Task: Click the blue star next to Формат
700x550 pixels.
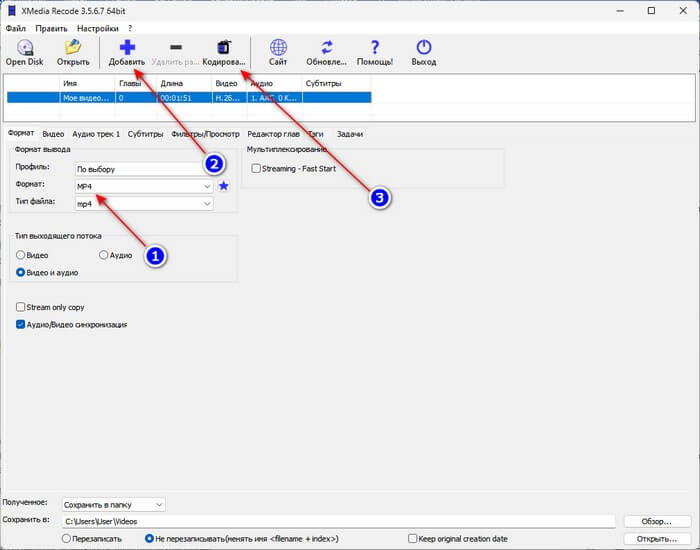Action: [224, 186]
